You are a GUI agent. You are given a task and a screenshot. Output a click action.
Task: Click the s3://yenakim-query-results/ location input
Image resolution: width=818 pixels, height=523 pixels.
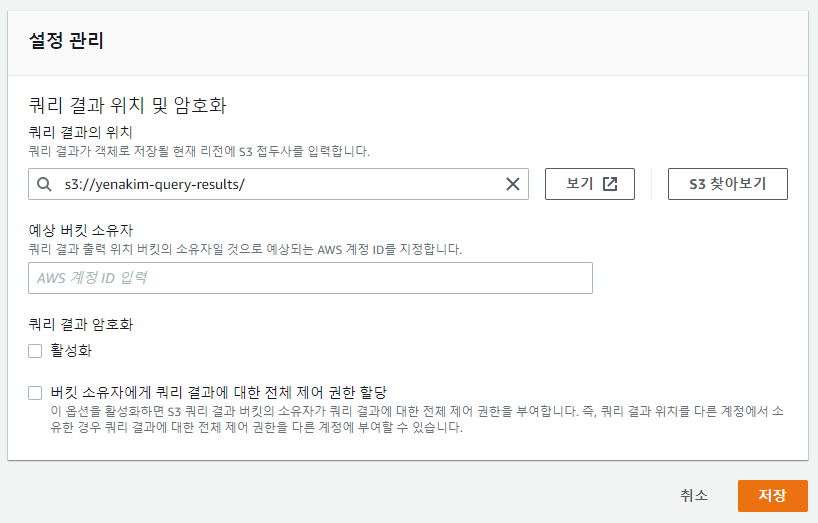click(279, 184)
